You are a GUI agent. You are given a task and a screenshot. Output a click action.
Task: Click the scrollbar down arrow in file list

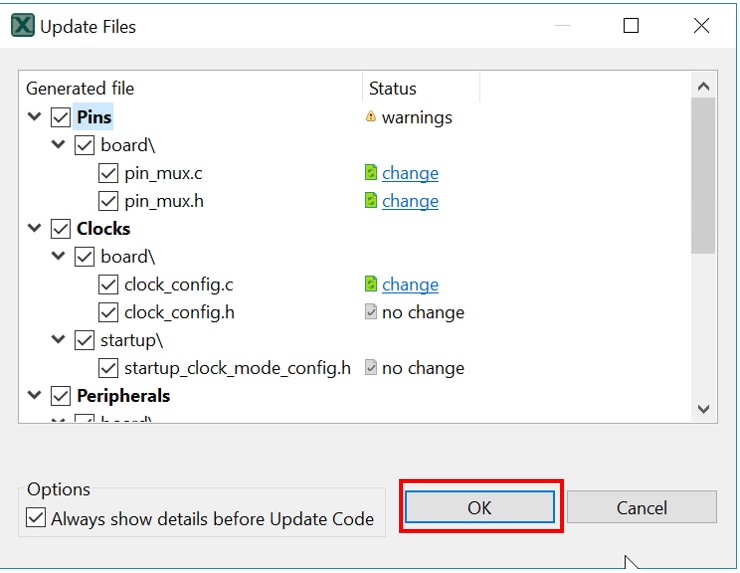click(703, 409)
